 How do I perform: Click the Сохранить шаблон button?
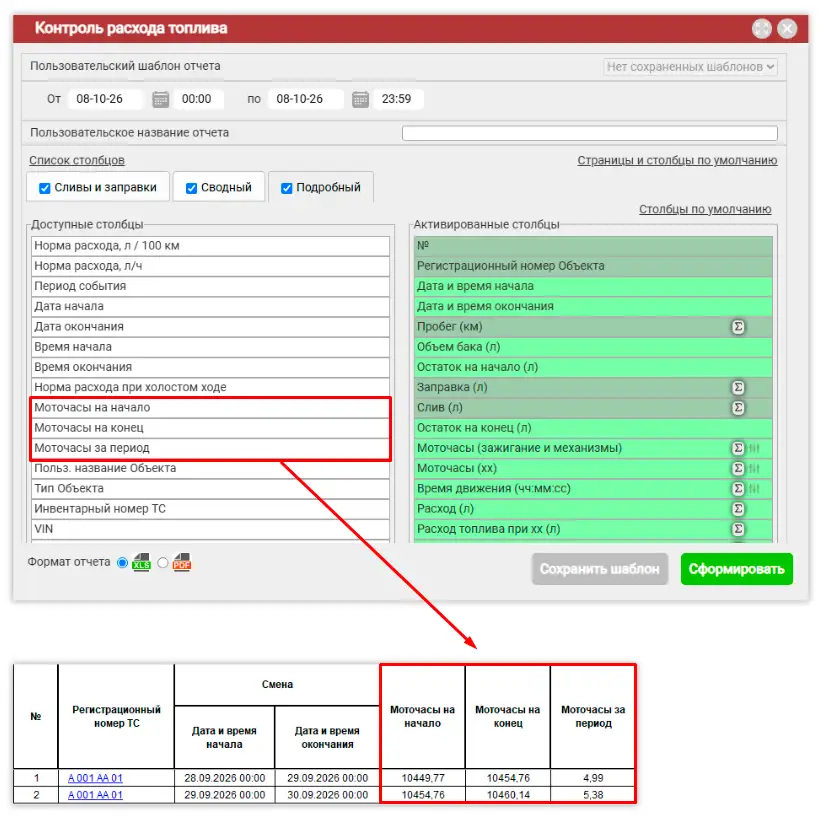pos(600,569)
